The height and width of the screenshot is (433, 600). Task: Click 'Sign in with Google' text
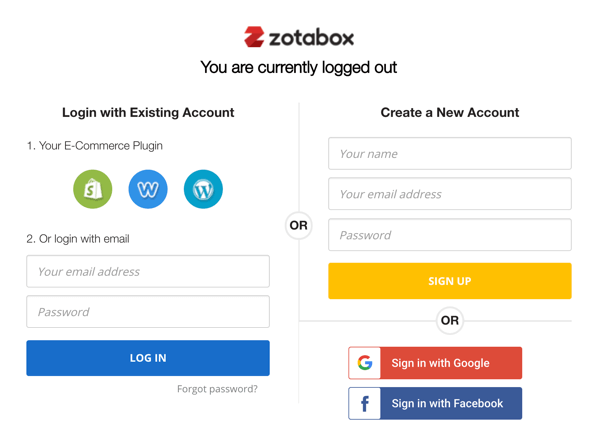[440, 363]
